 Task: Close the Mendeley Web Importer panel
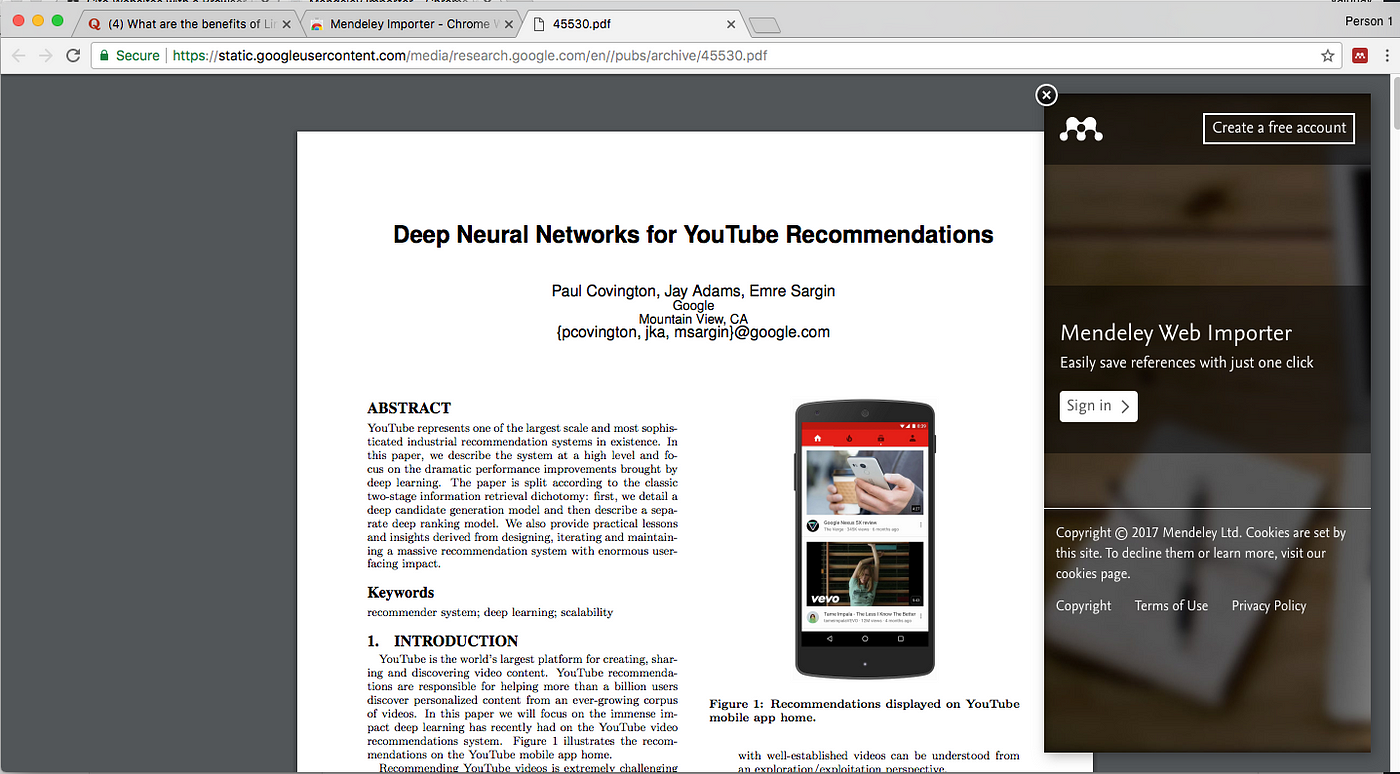tap(1046, 95)
